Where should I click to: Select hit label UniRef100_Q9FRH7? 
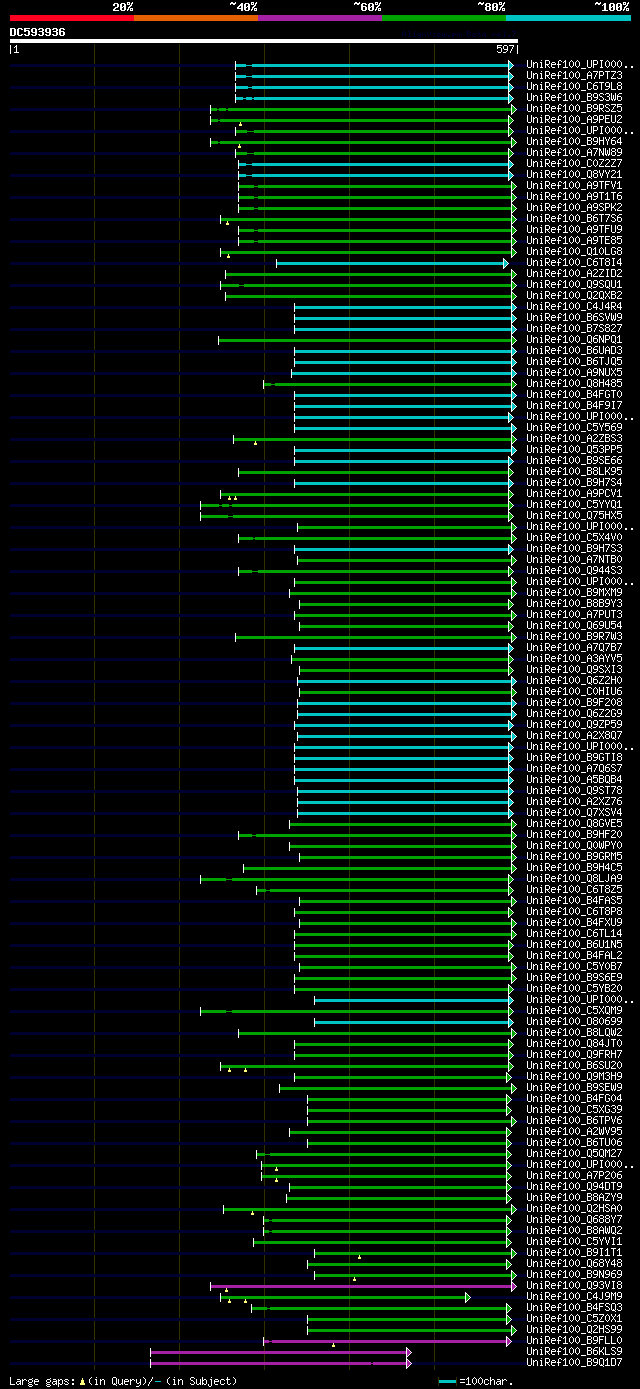[x=575, y=1054]
